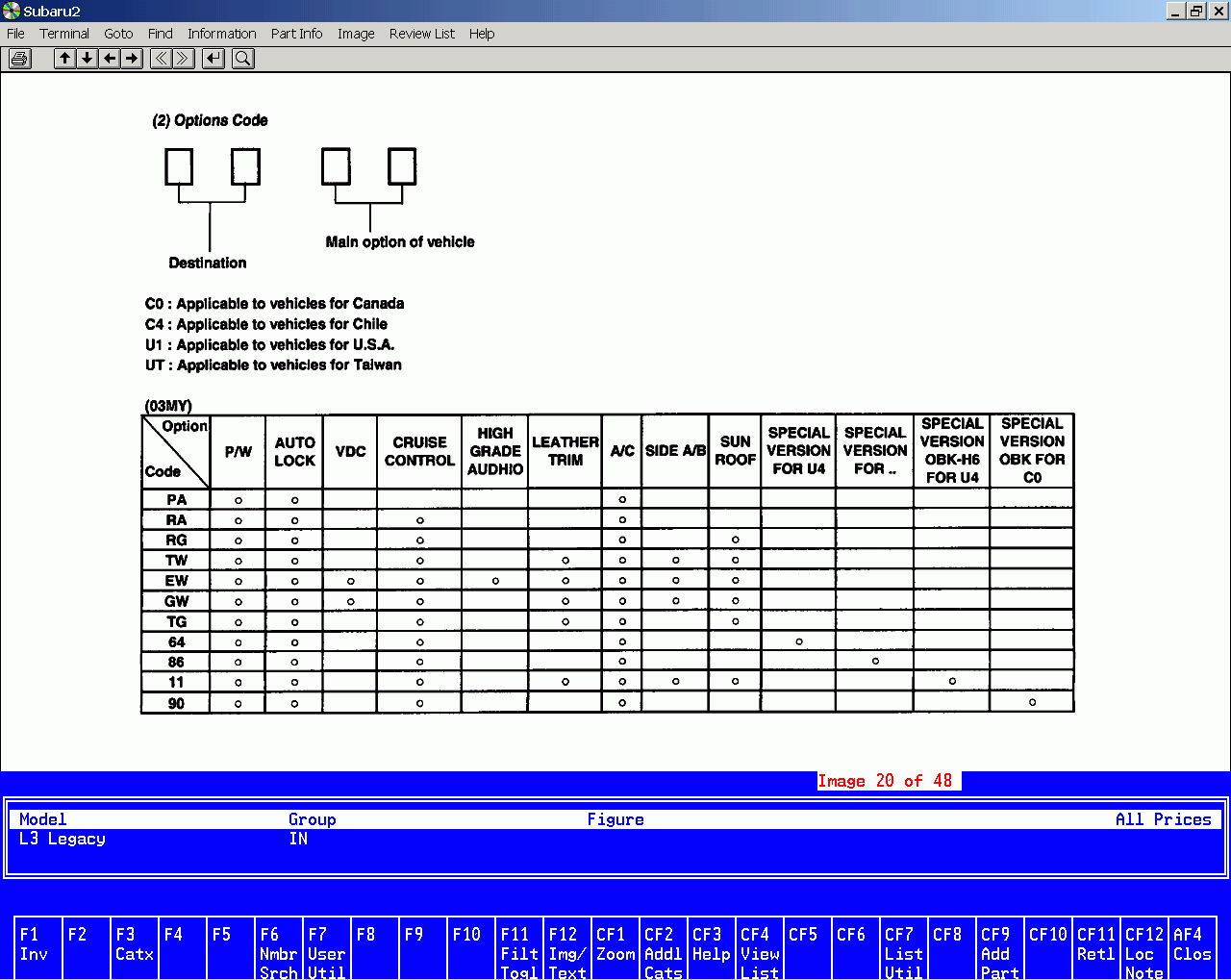Click the CF9 Add Part function key
Viewport: 1231px width, 980px height.
pos(1000,948)
